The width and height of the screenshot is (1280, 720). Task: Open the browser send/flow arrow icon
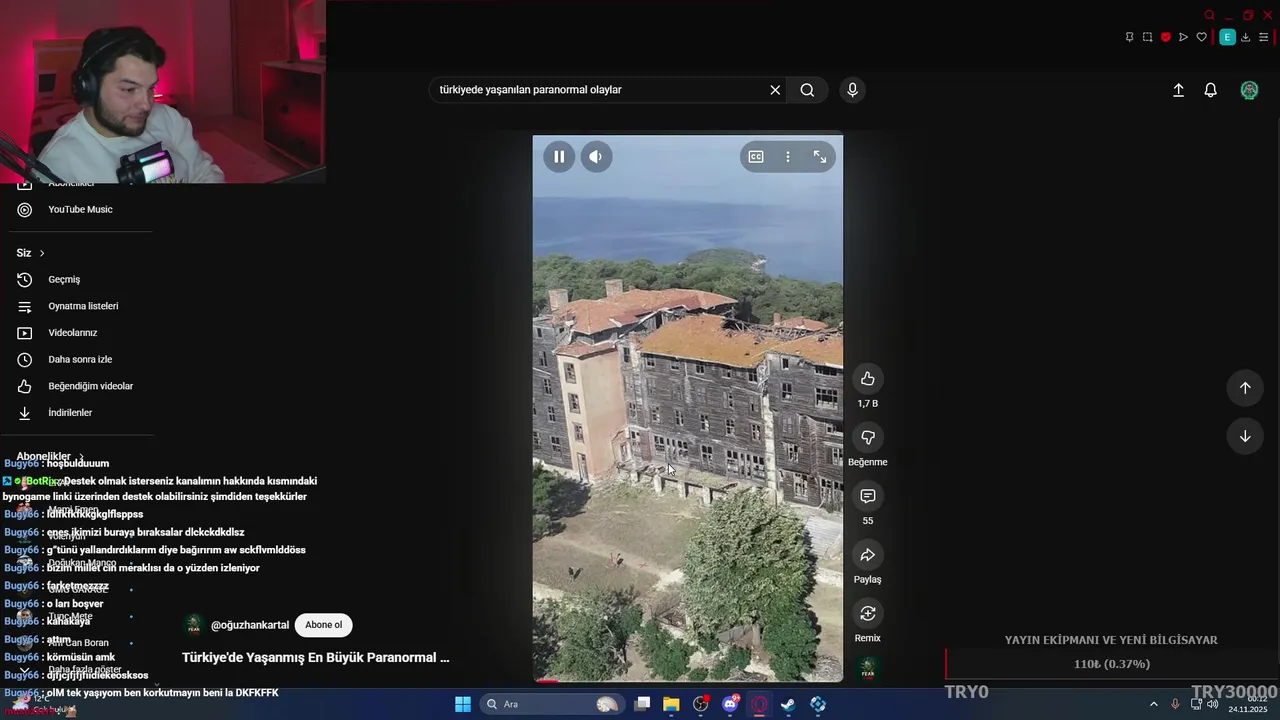point(1183,37)
